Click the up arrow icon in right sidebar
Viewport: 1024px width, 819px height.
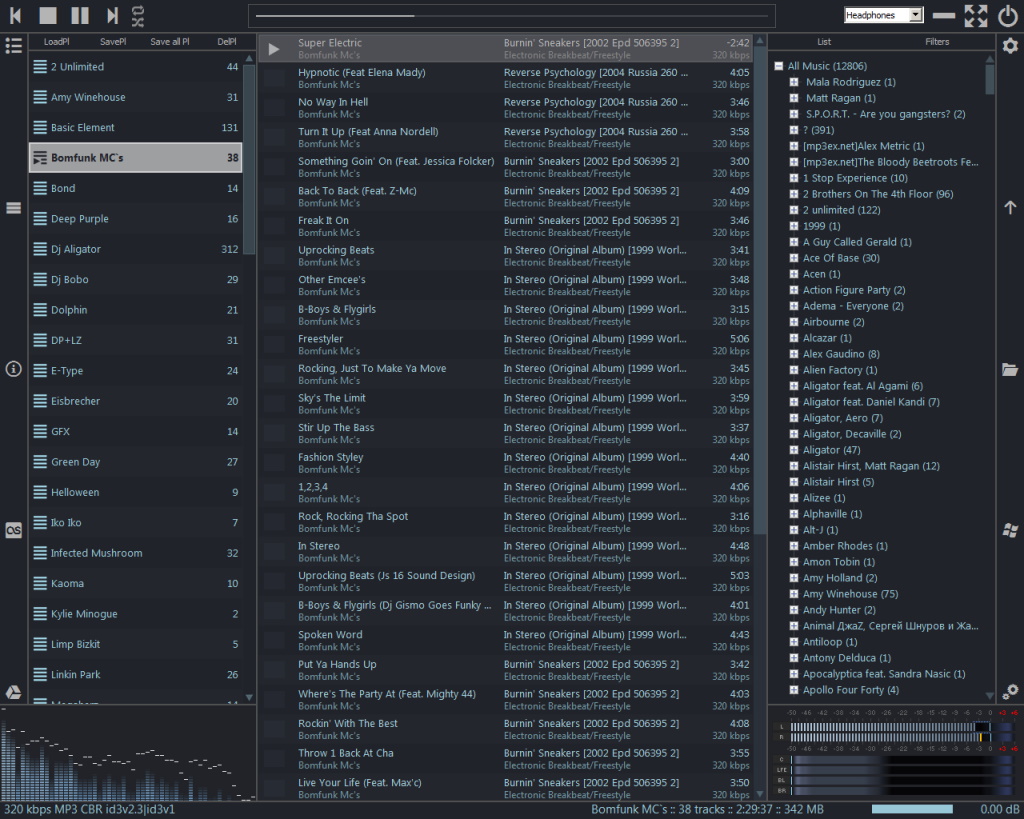coord(1010,208)
